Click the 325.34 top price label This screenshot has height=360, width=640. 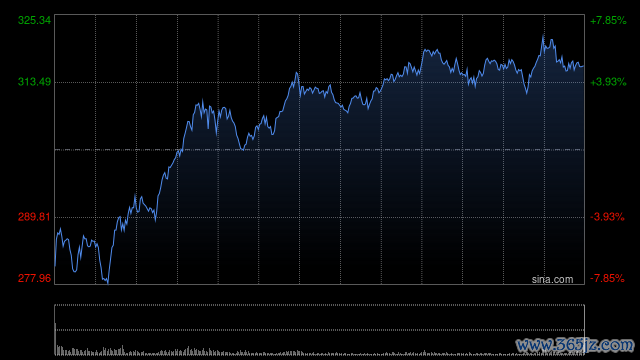point(34,20)
